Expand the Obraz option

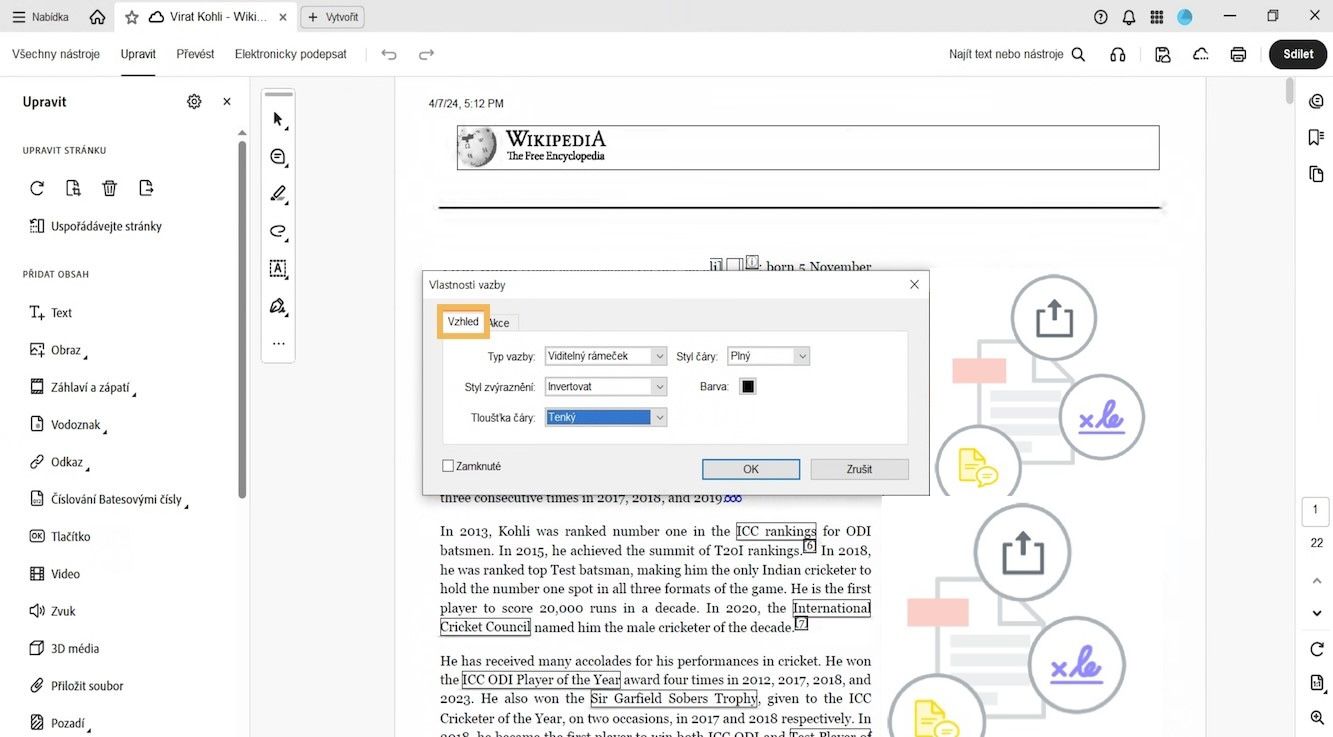(x=56, y=350)
